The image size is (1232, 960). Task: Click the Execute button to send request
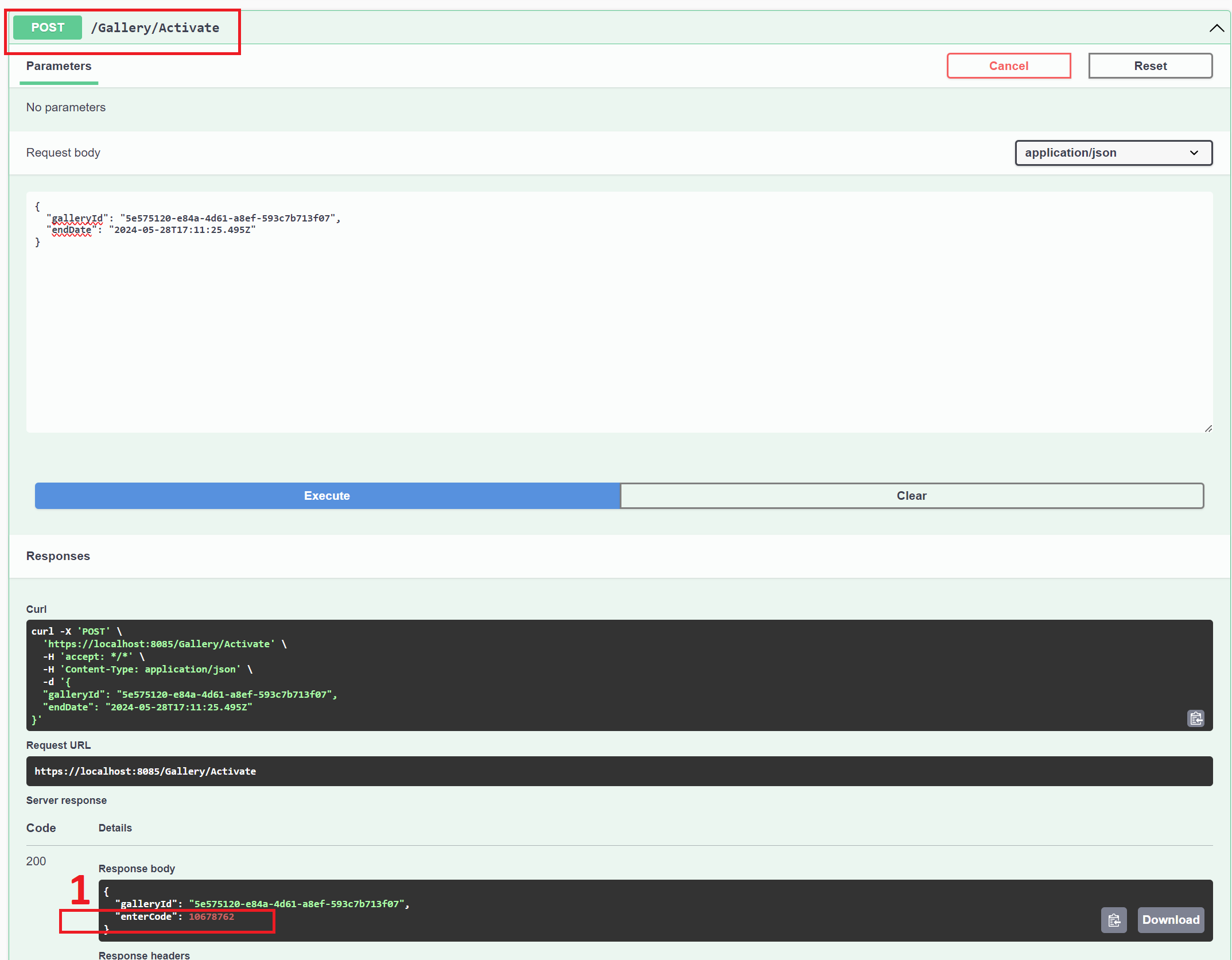point(327,496)
